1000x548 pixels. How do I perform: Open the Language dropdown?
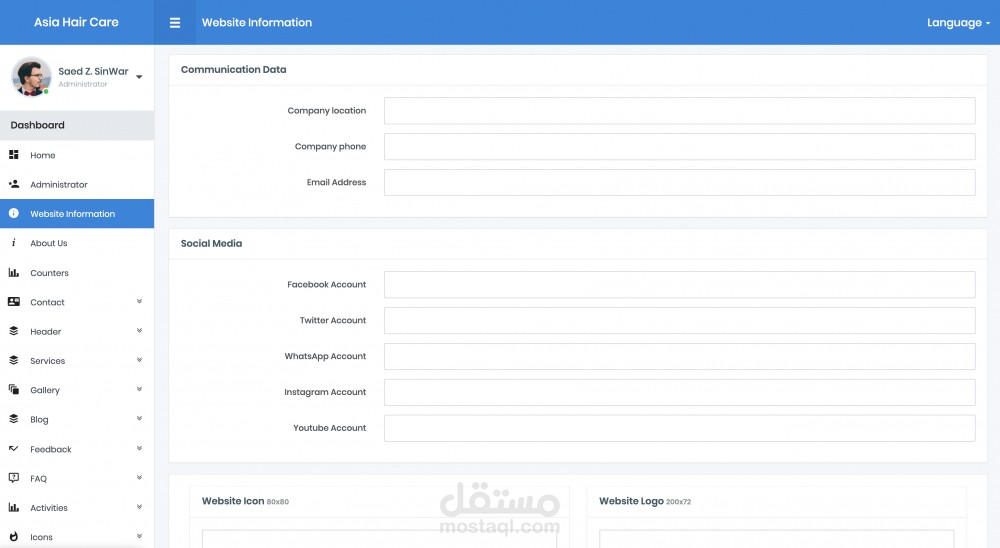(958, 23)
